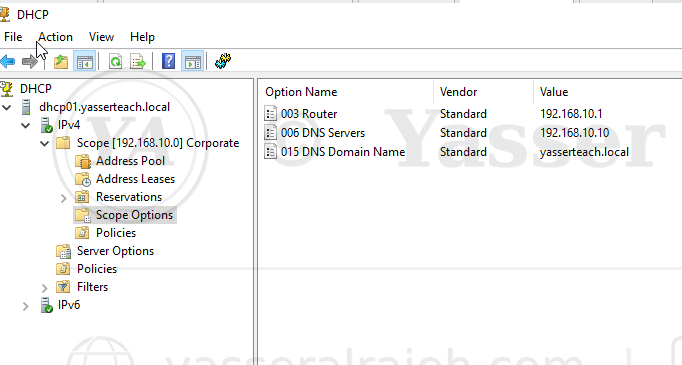Open Help via the question mark icon
The height and width of the screenshot is (365, 682).
[x=168, y=61]
